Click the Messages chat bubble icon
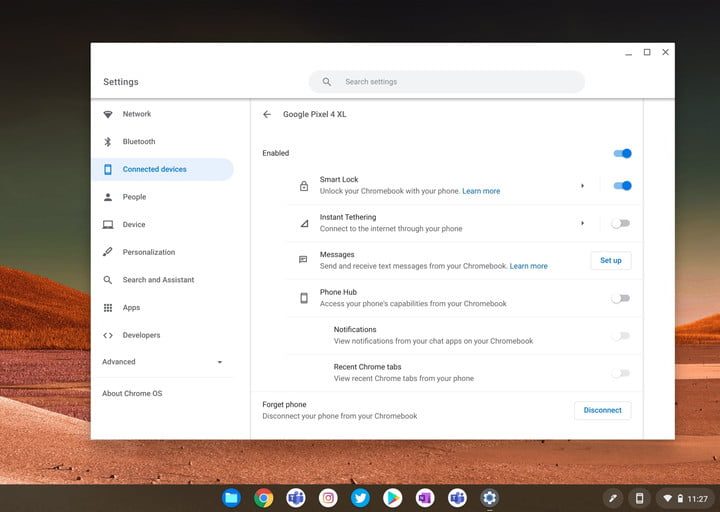720x512 pixels. pos(303,260)
